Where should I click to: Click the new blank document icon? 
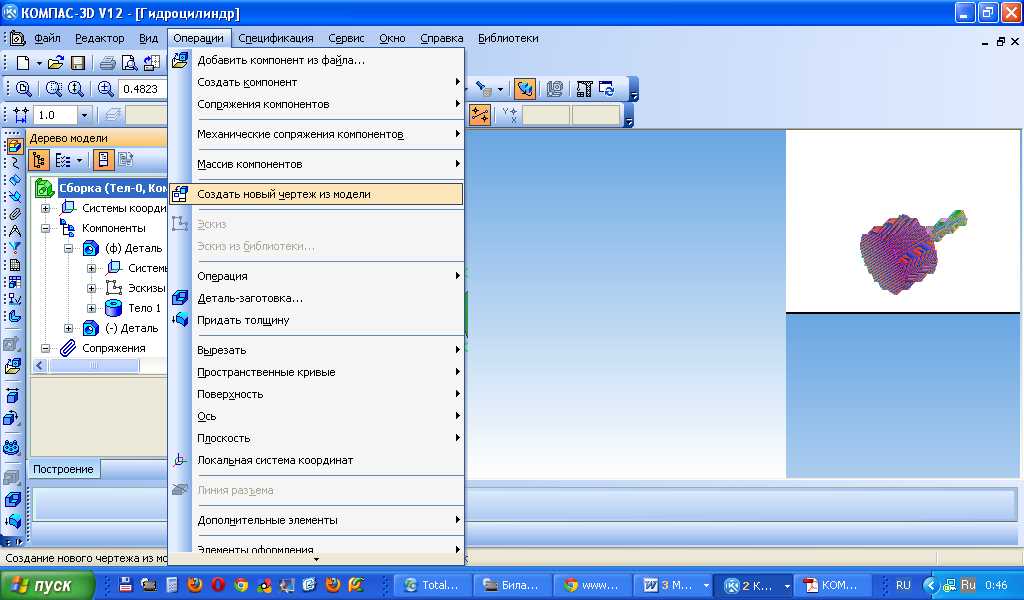click(x=23, y=63)
